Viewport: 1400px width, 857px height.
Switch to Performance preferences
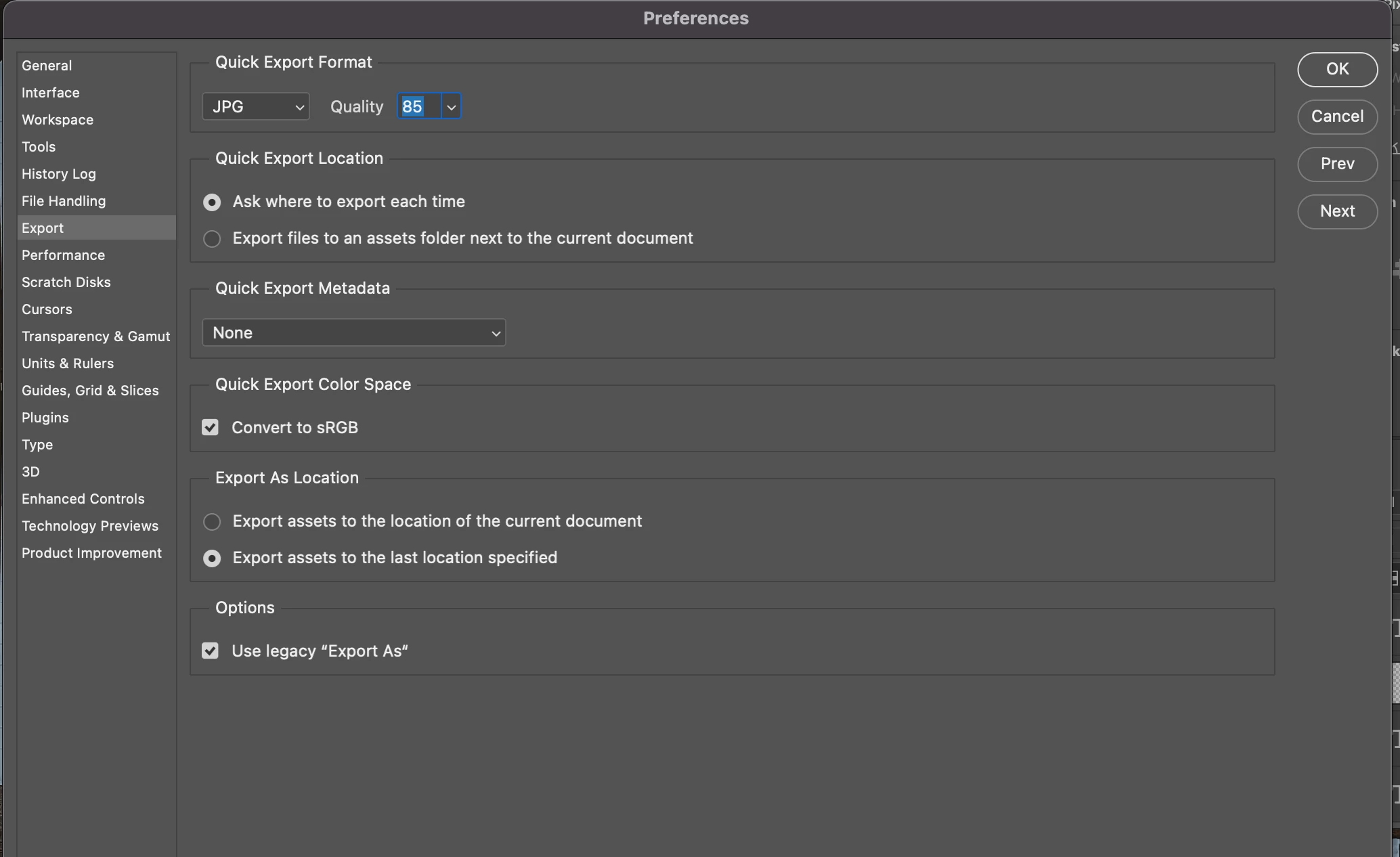click(63, 255)
